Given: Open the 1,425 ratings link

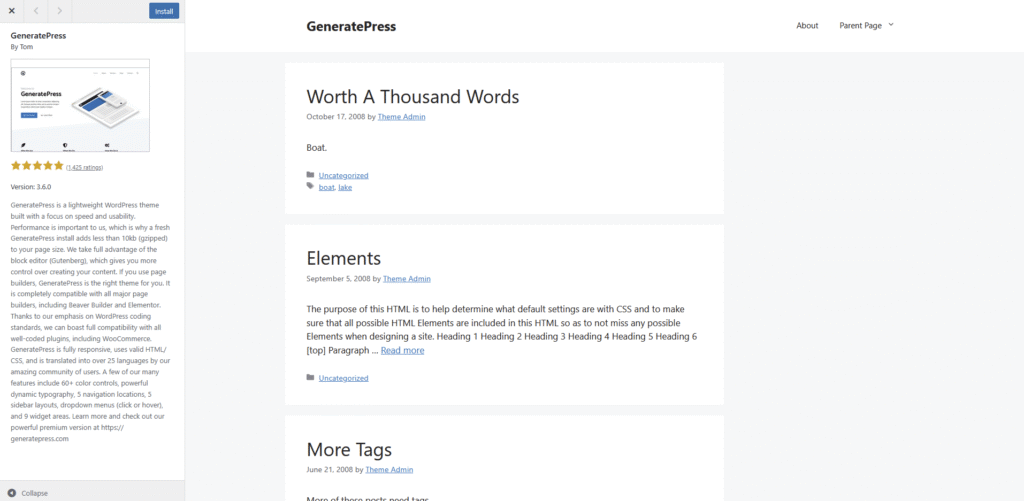Looking at the screenshot, I should coord(84,167).
